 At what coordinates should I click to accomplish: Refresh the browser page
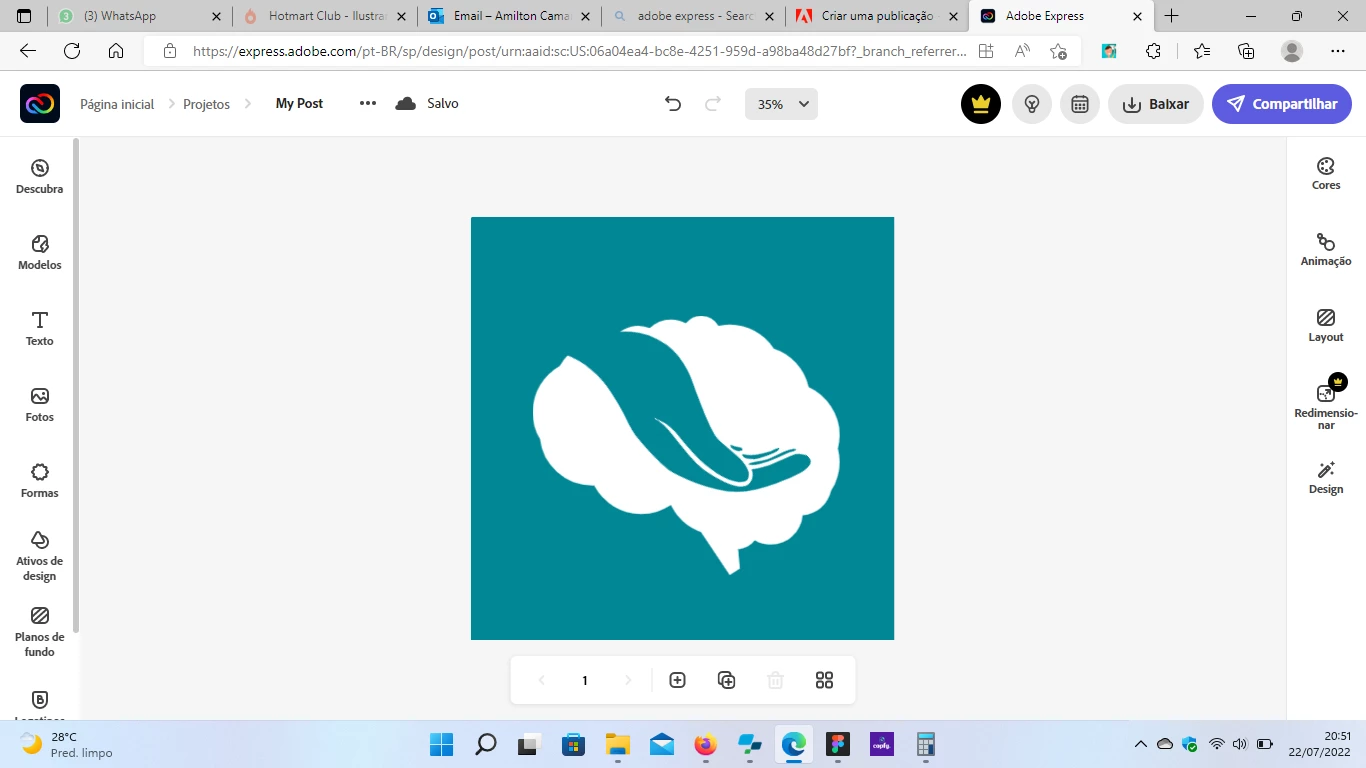(x=72, y=51)
